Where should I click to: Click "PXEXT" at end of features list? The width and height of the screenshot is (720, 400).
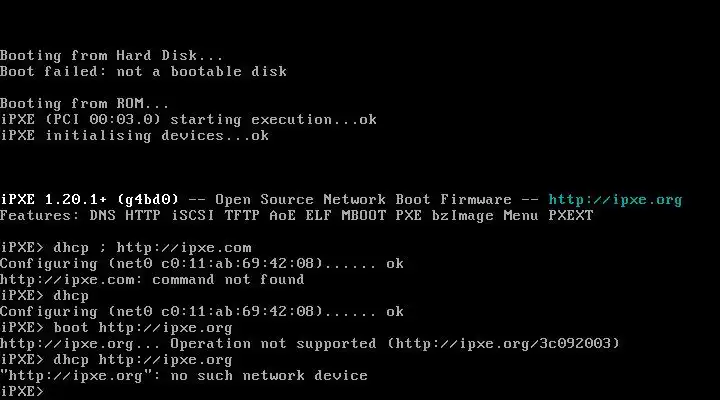point(570,215)
